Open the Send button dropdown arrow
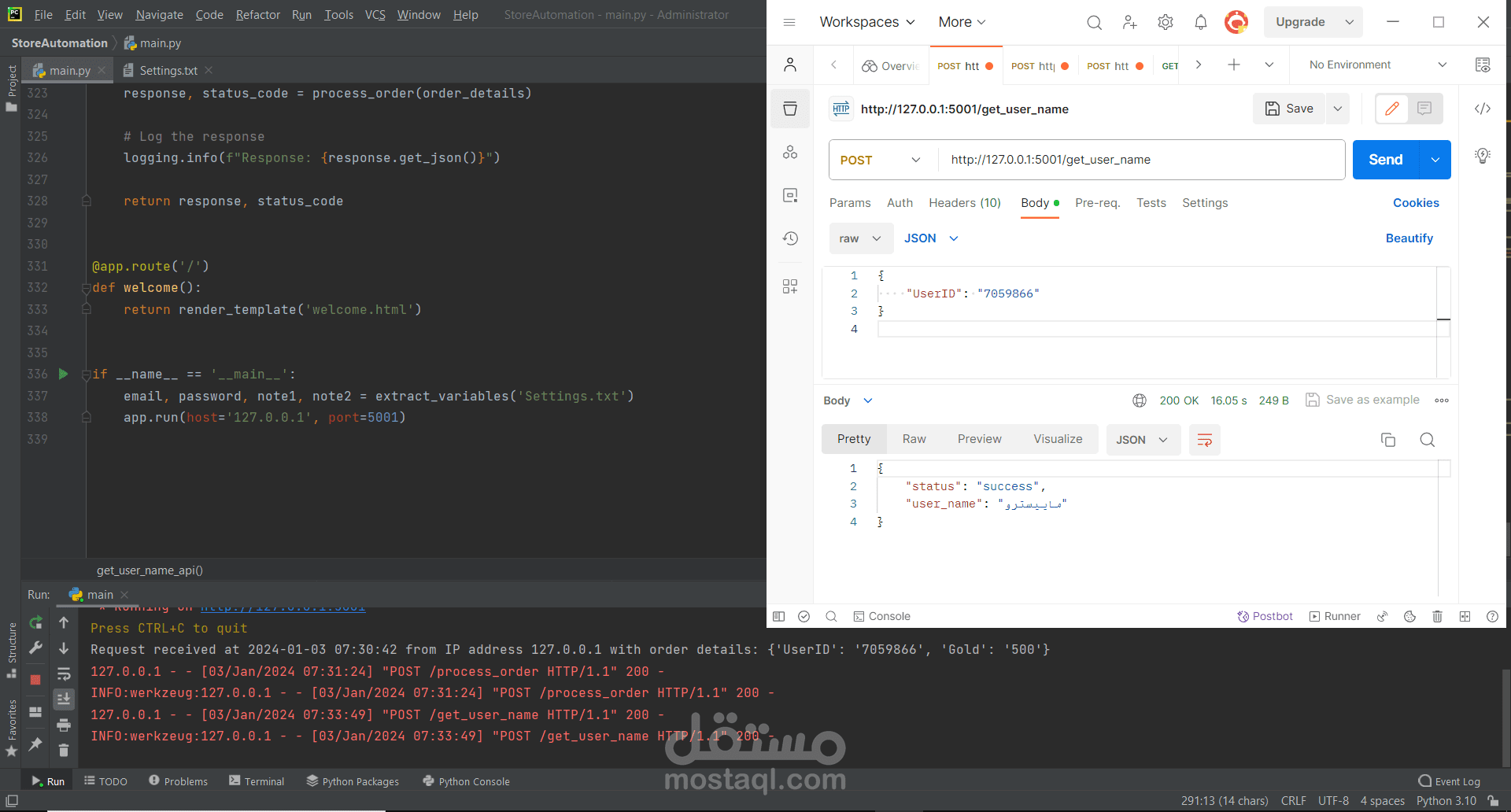This screenshot has width=1511, height=812. pyautogui.click(x=1435, y=160)
